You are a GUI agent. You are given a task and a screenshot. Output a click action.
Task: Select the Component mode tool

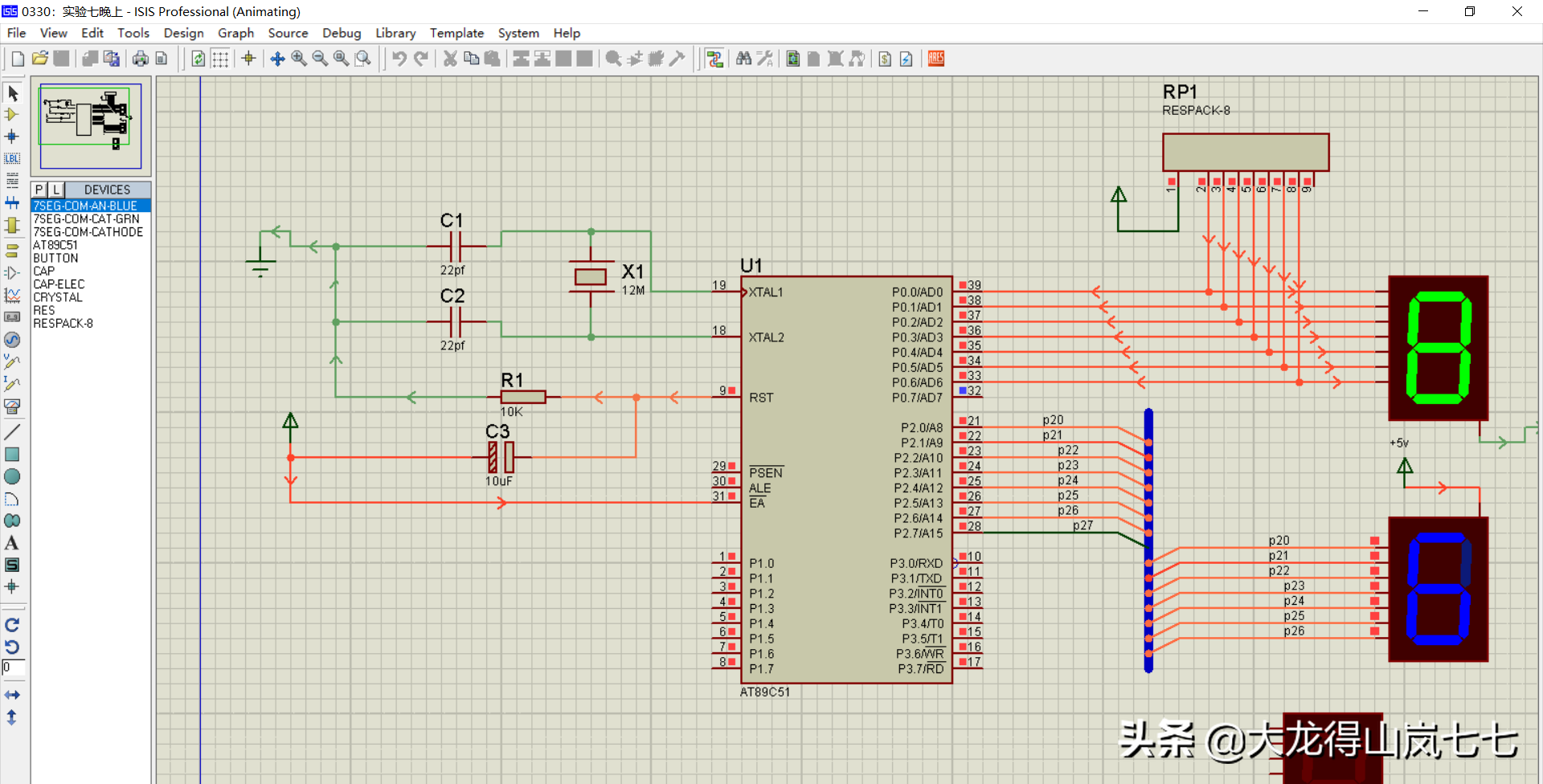(12, 115)
